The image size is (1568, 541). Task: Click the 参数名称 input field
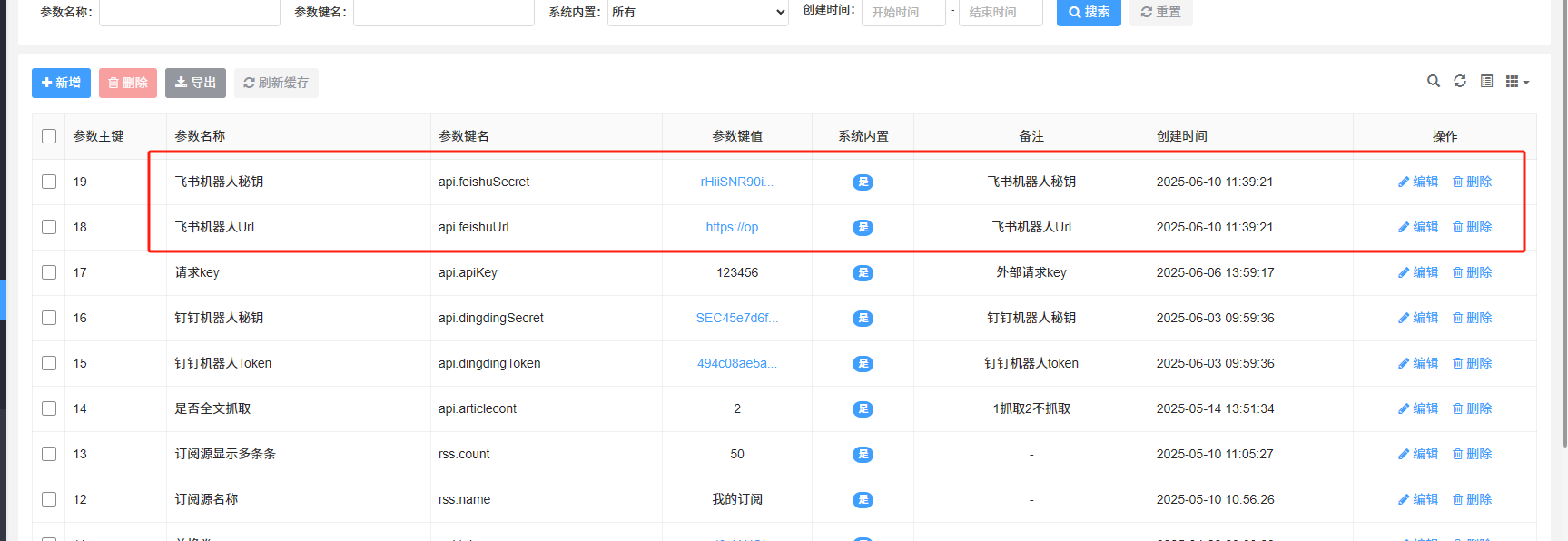click(x=189, y=12)
